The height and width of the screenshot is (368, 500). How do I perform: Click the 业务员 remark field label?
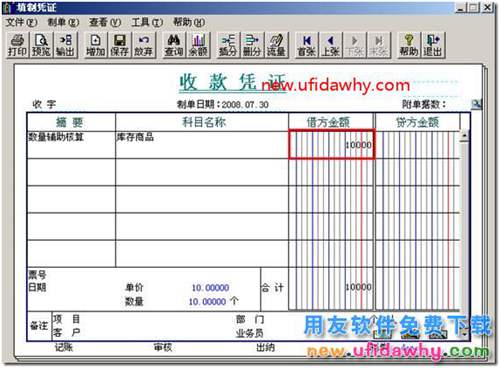(250, 333)
